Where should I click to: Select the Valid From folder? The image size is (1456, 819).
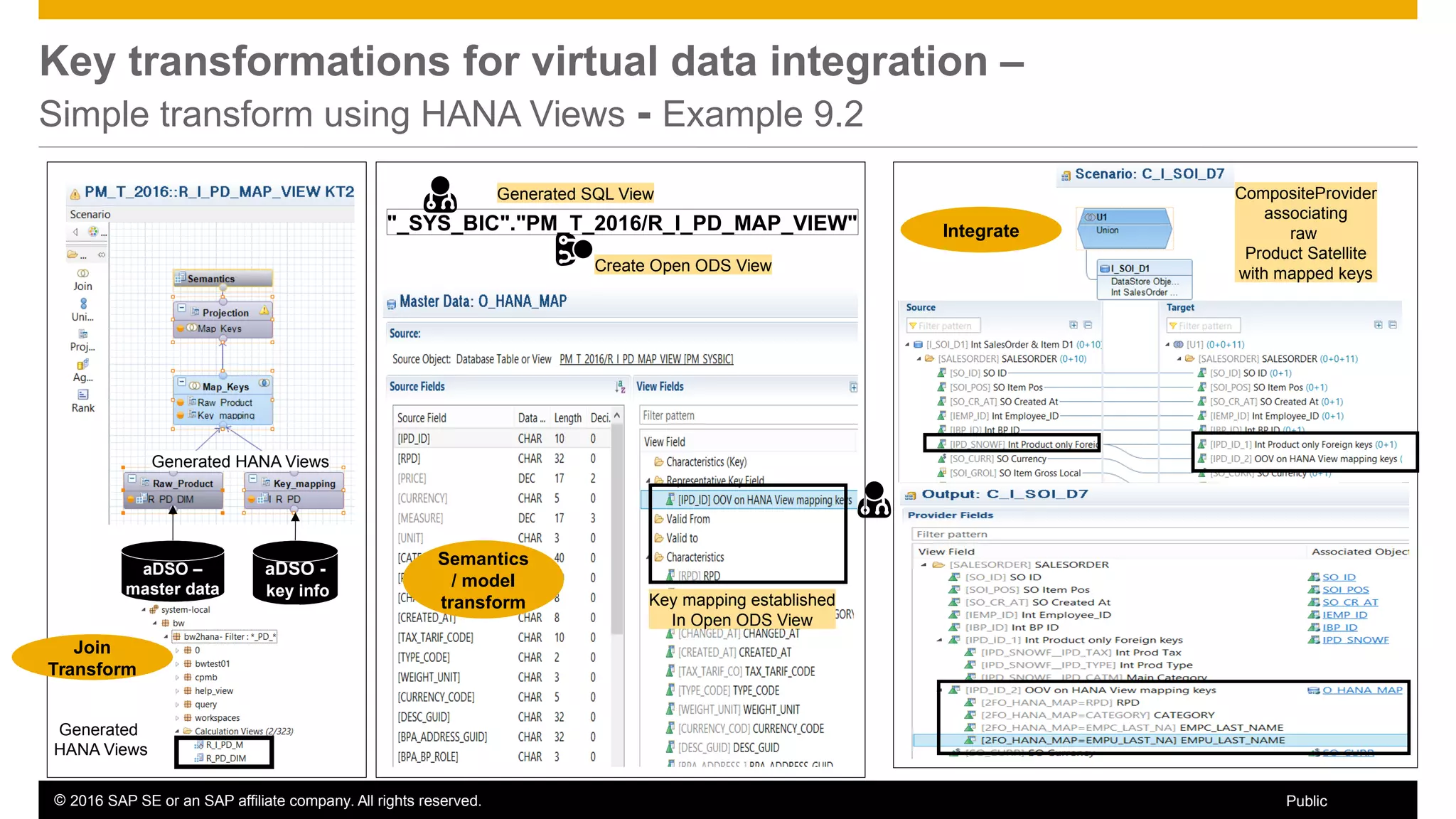pos(682,519)
